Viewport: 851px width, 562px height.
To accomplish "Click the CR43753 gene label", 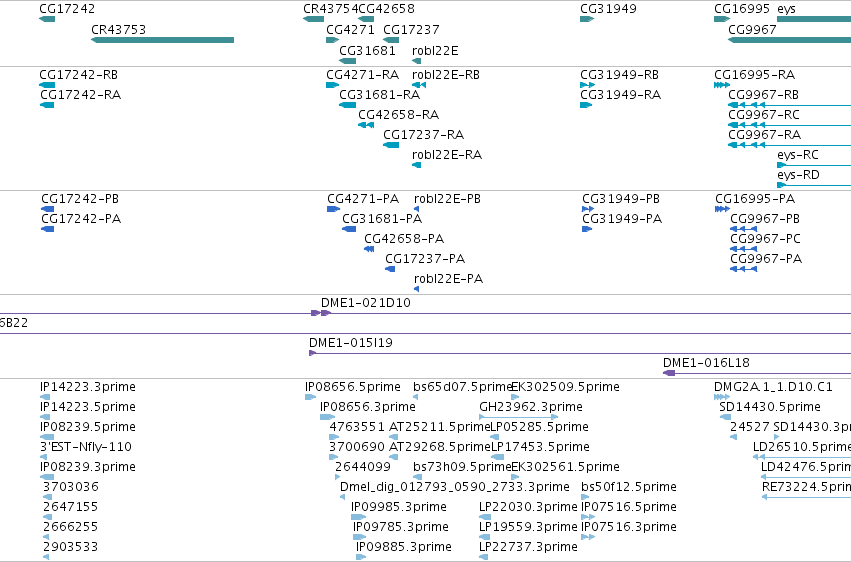I will (x=118, y=30).
